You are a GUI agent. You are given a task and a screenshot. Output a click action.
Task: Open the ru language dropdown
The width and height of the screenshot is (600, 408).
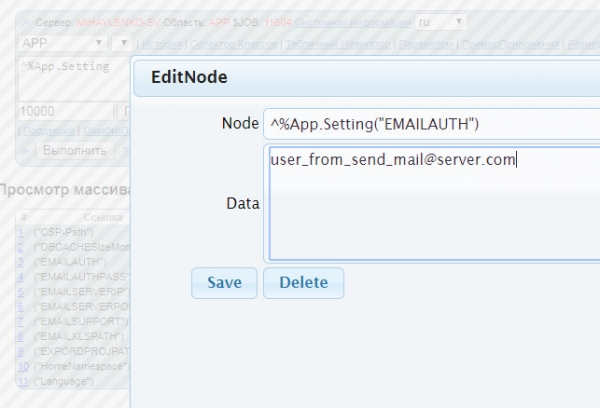(x=442, y=21)
